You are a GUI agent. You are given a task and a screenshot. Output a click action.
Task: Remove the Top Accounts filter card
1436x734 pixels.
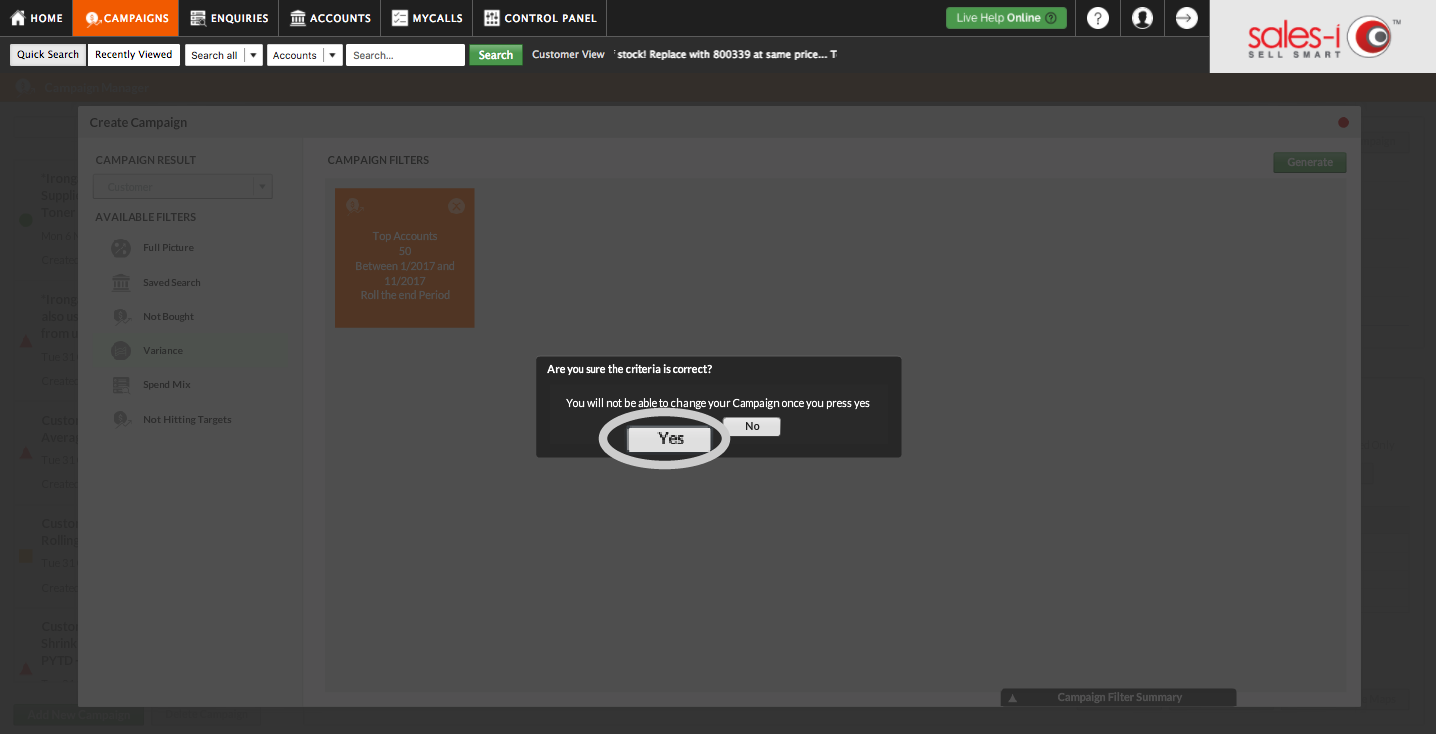(x=456, y=206)
